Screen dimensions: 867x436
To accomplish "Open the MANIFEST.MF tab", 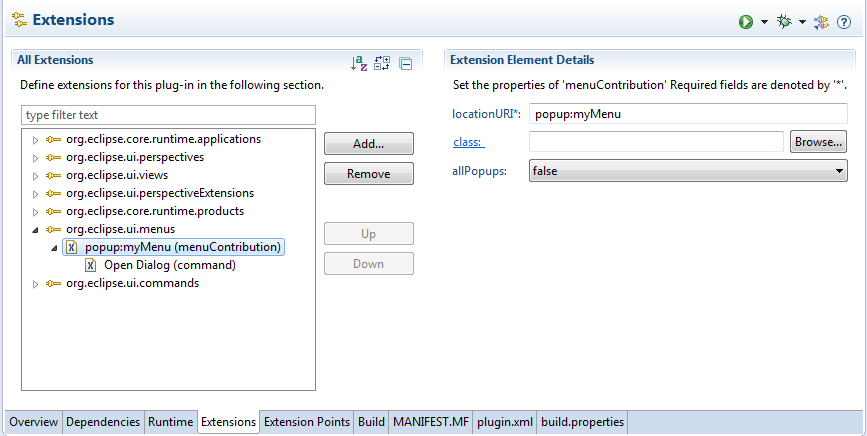I will pyautogui.click(x=431, y=422).
